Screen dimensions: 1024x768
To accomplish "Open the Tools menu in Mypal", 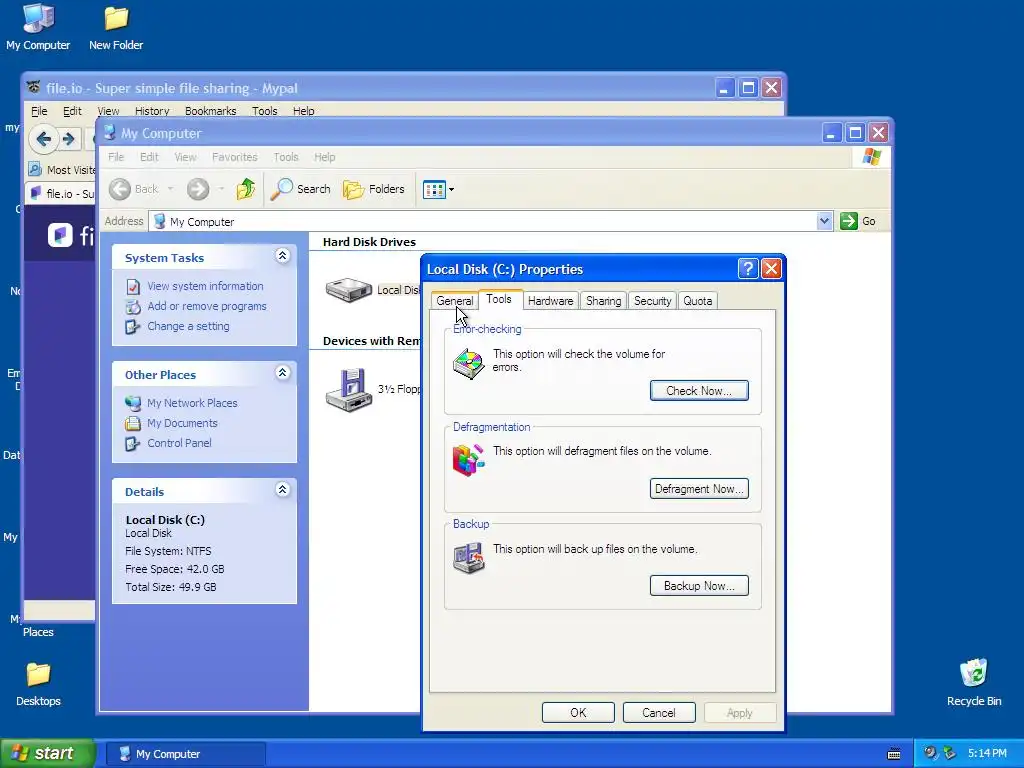I will 264,111.
